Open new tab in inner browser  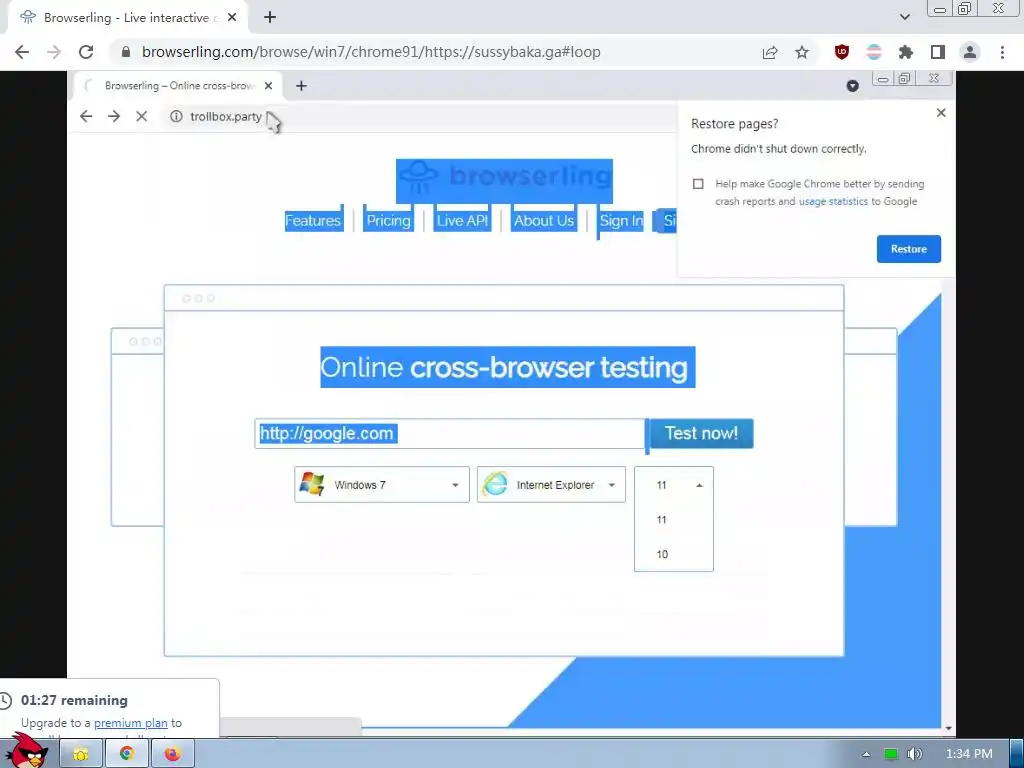pos(301,86)
